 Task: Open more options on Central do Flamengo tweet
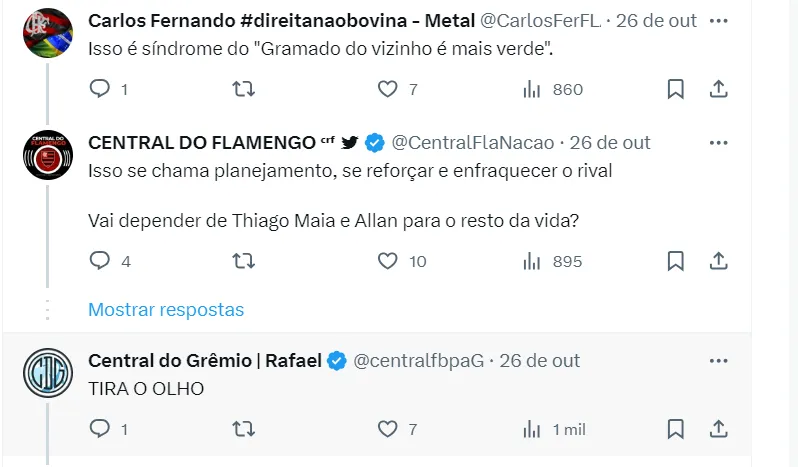(x=718, y=142)
